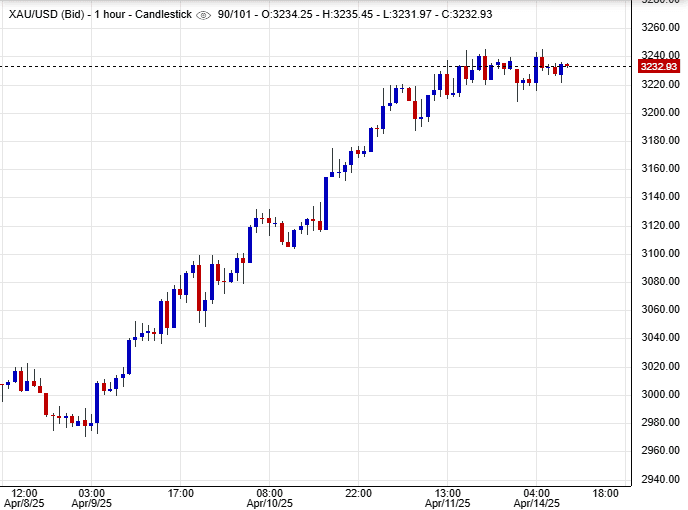Viewport: 688px width, 510px height.
Task: Select the current price tag 3232.93
Action: (x=660, y=67)
